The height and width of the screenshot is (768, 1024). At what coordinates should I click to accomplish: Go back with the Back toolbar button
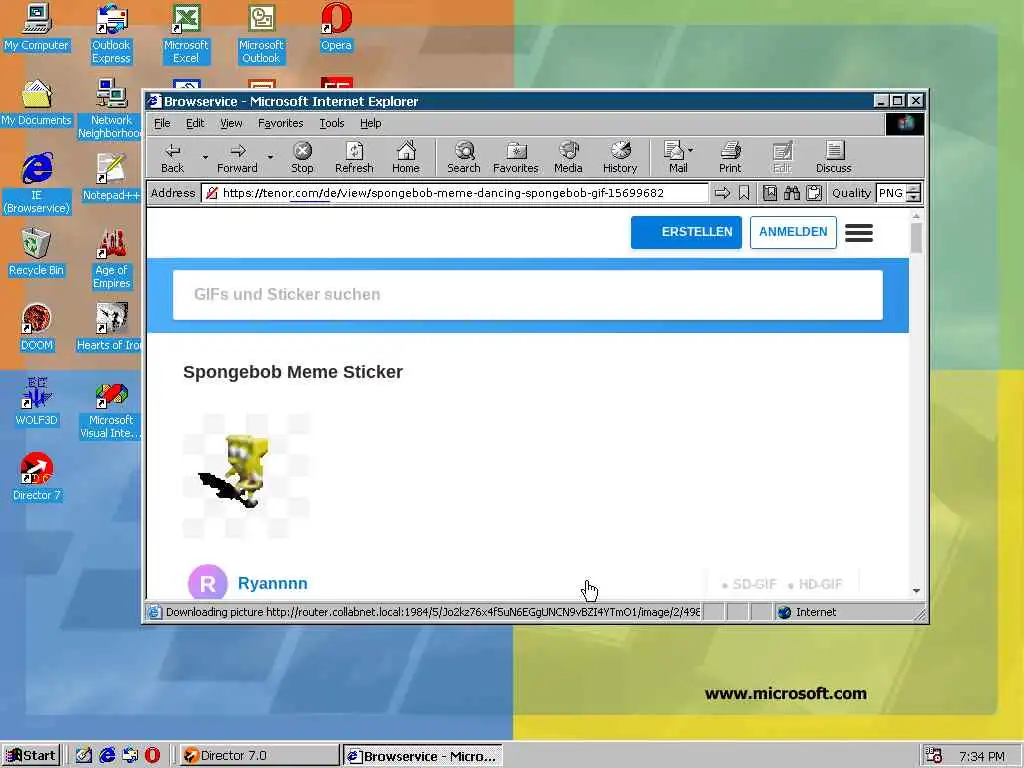tap(172, 157)
